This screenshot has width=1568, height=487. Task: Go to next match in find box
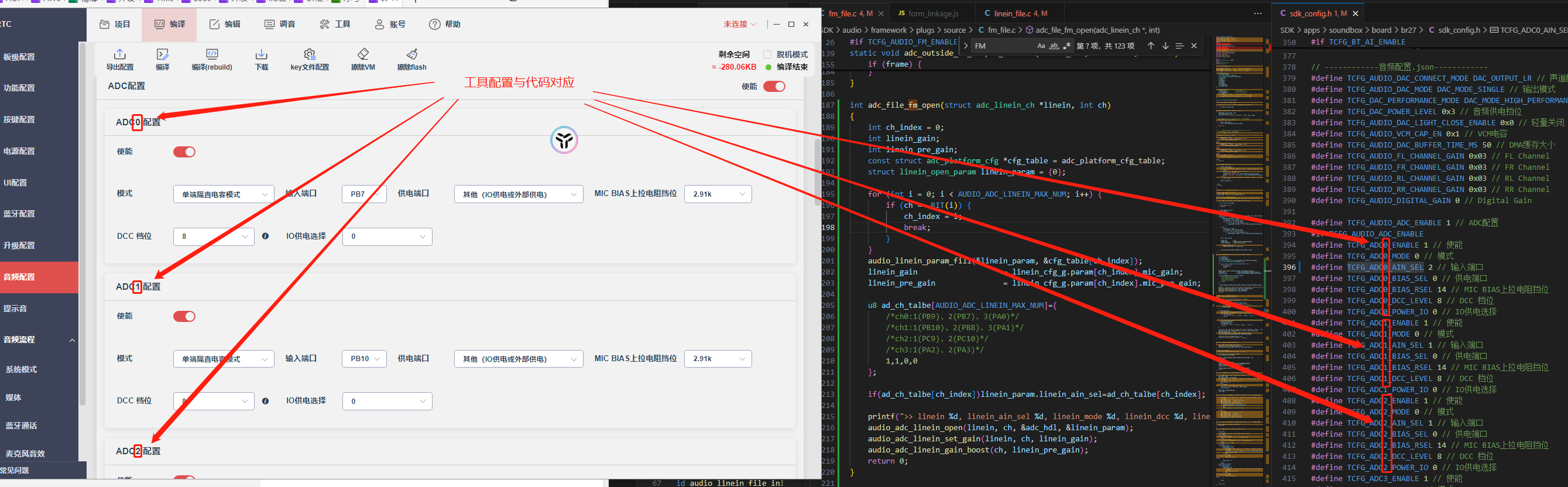1165,46
